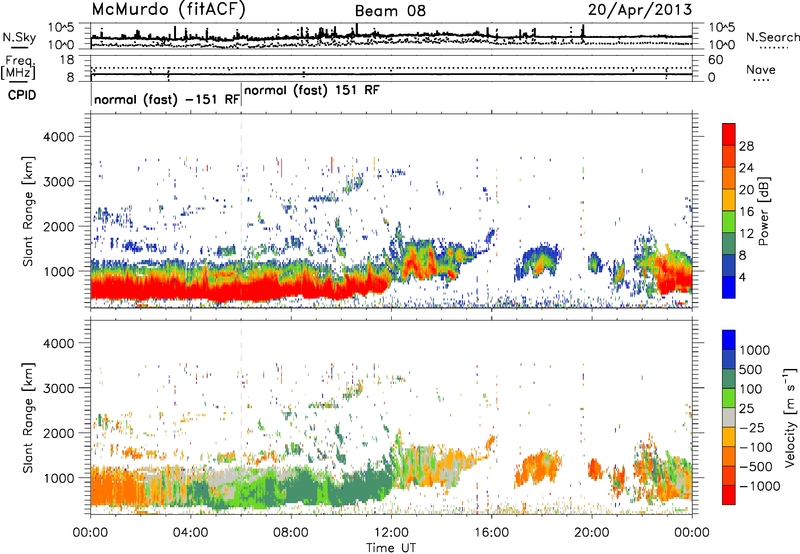The width and height of the screenshot is (800, 554).
Task: Click the '-25' tick on Velocity colorbar
Action: tap(751, 428)
